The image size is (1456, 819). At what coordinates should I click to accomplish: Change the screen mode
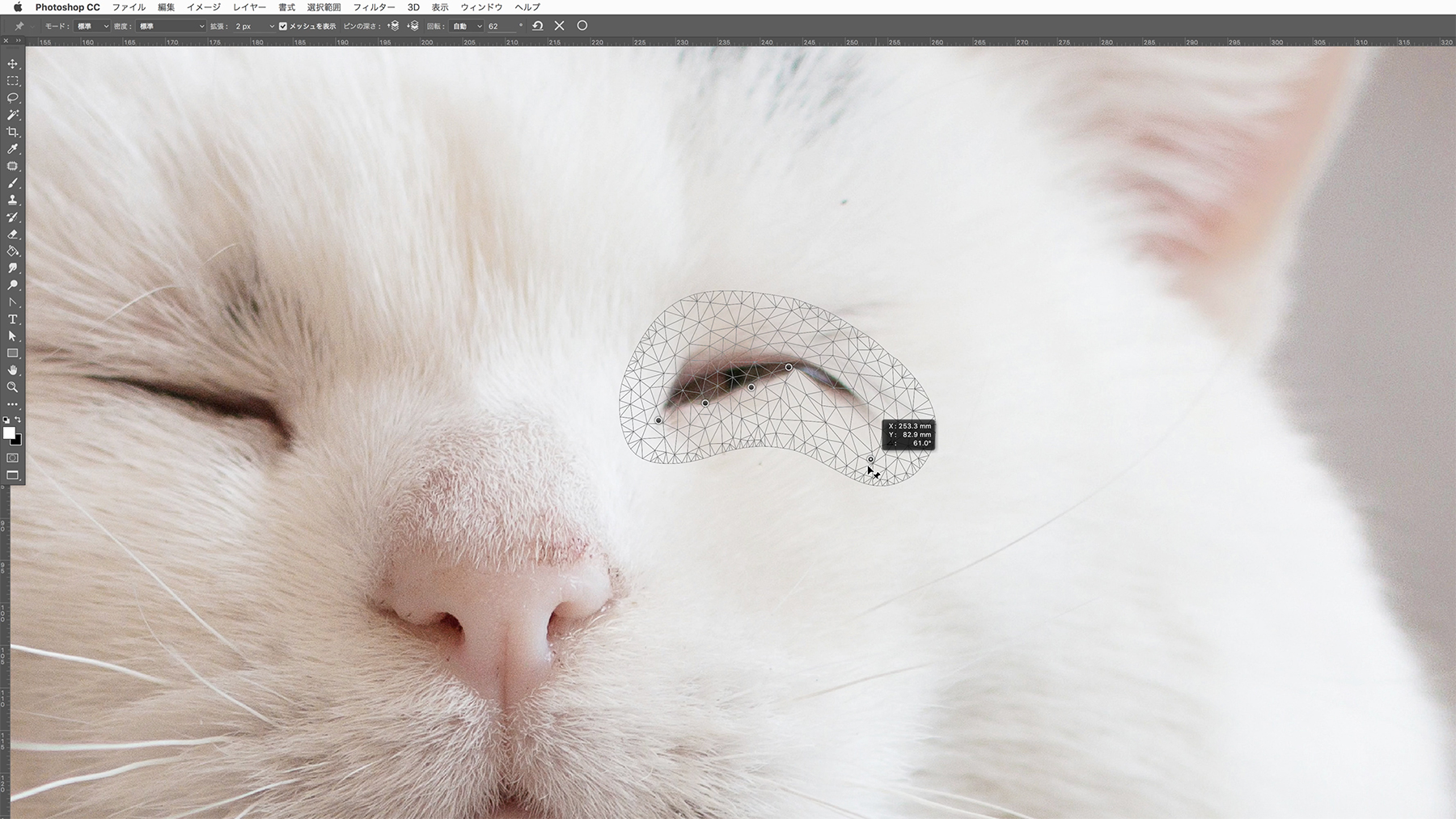click(12, 475)
